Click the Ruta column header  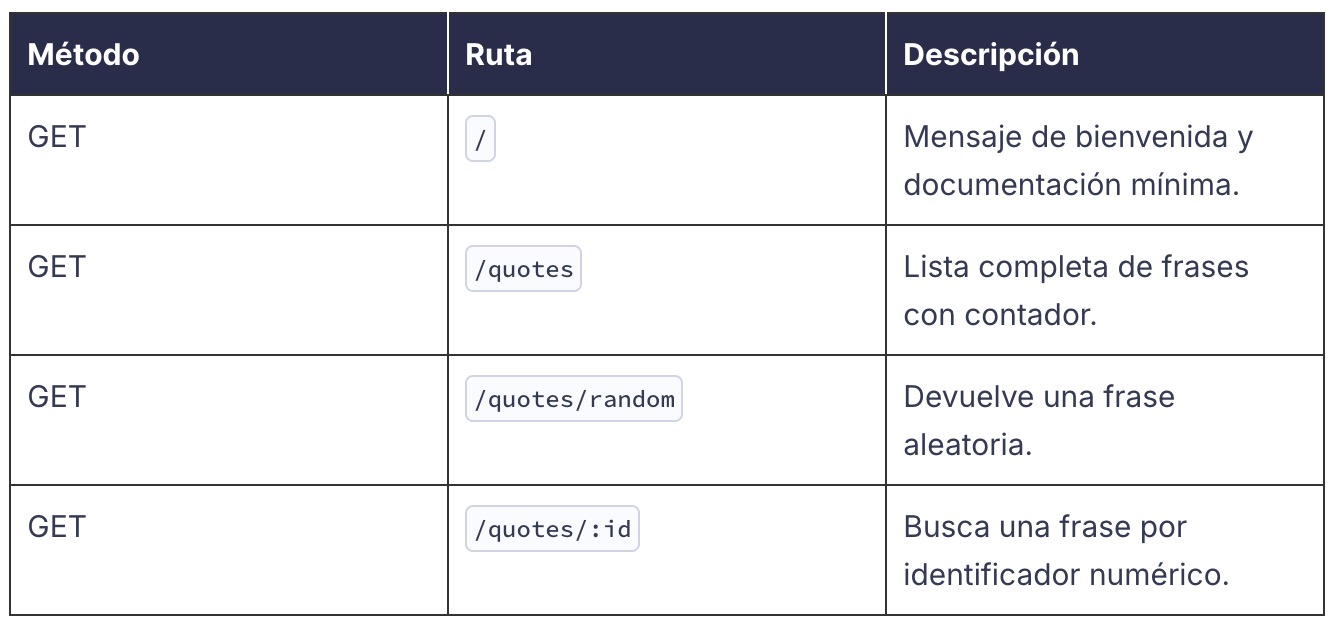(498, 55)
